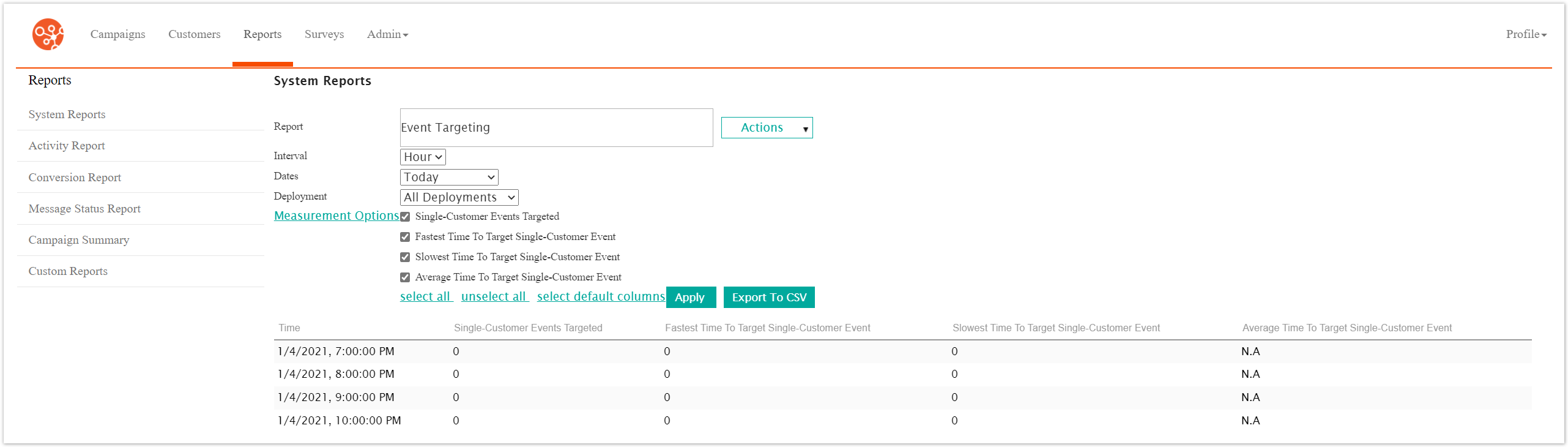Expand the Dates Today dropdown
Image resolution: width=1568 pixels, height=447 pixels.
(449, 178)
